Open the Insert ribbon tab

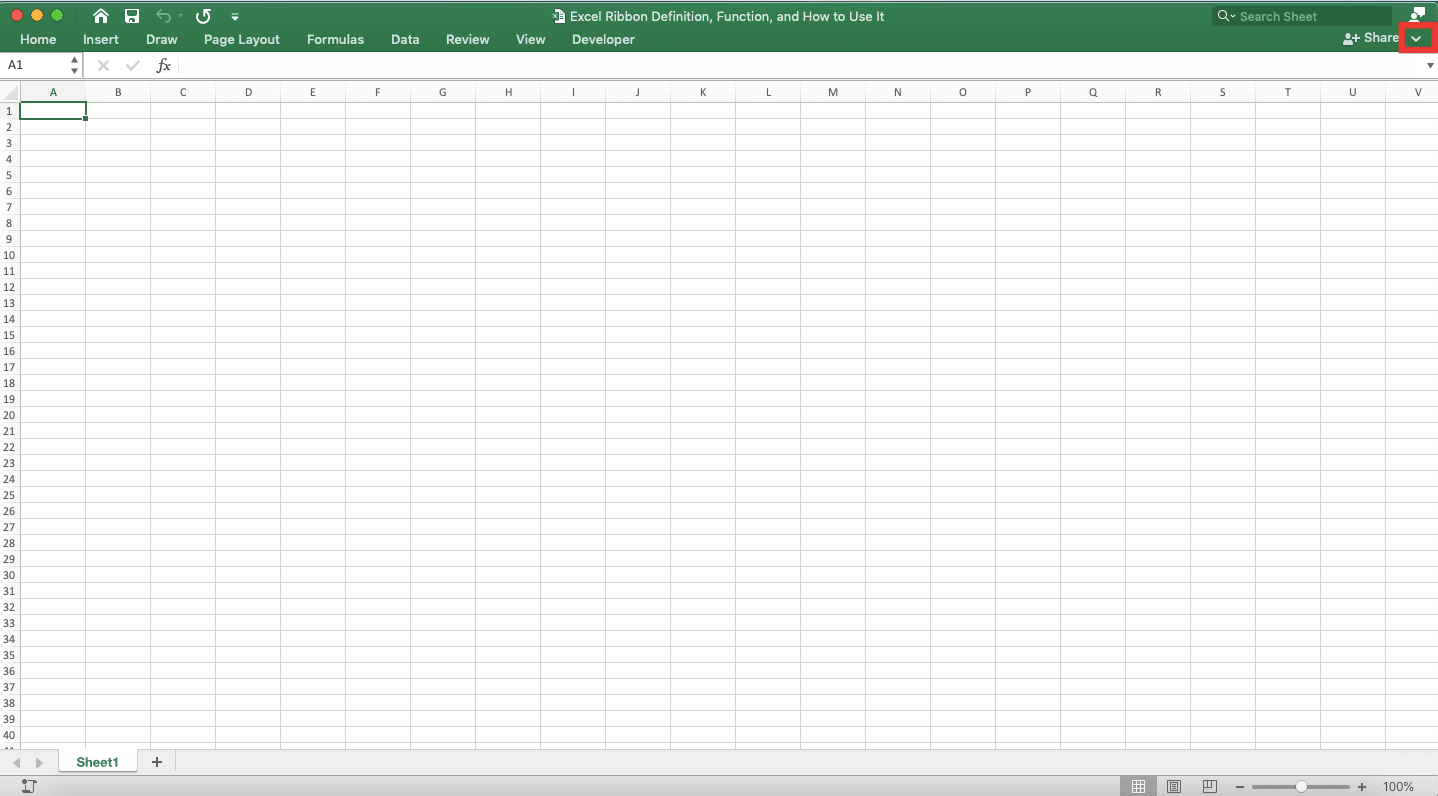101,39
